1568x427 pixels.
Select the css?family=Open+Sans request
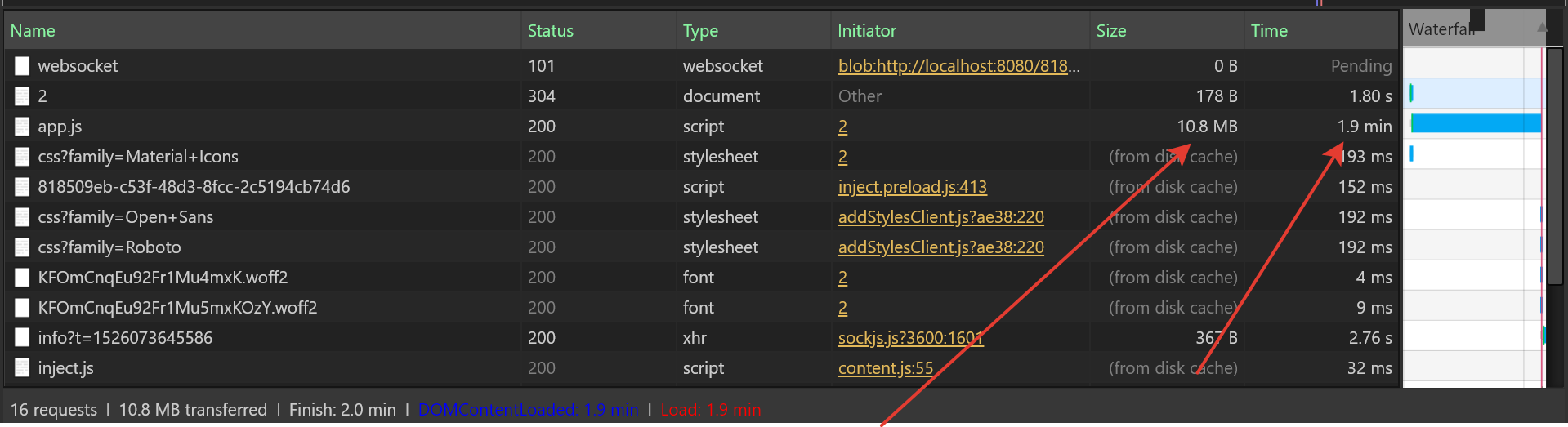click(x=125, y=217)
